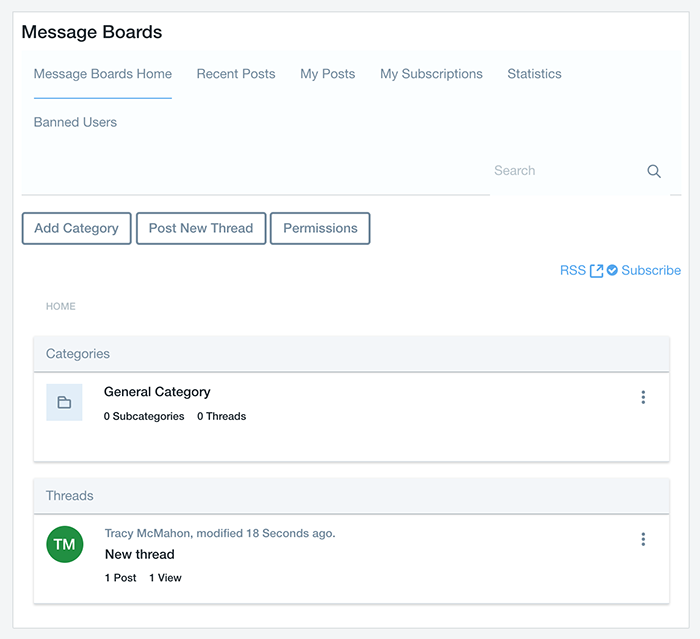Open New thread actions kebab menu
This screenshot has height=639, width=700.
[643, 539]
